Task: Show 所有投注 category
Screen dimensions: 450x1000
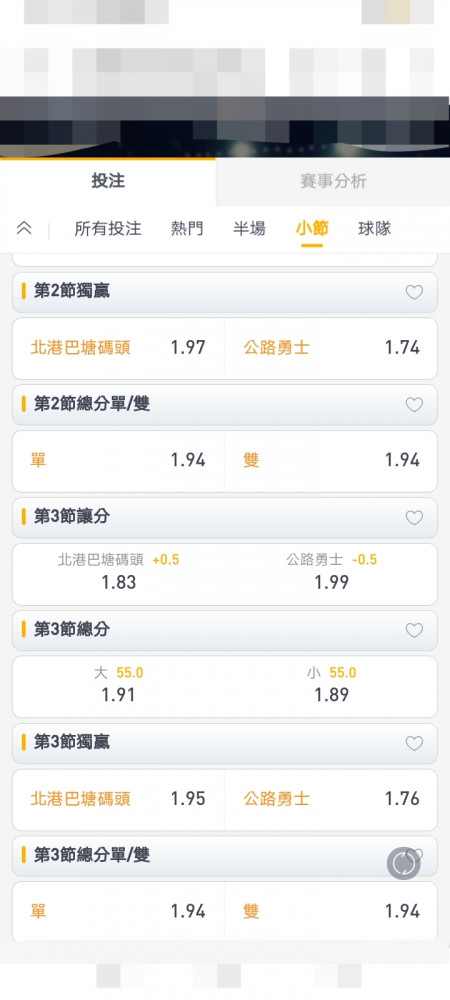Action: coord(108,228)
